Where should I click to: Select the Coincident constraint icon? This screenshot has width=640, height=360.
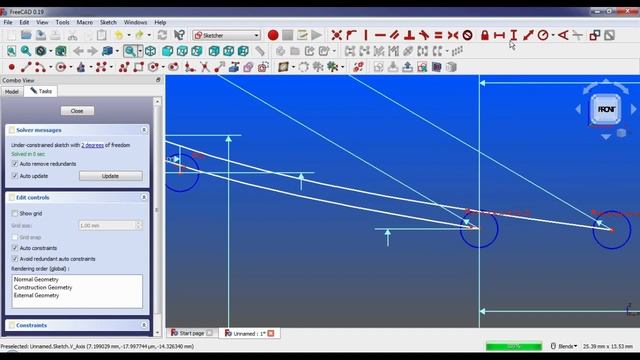[336, 35]
